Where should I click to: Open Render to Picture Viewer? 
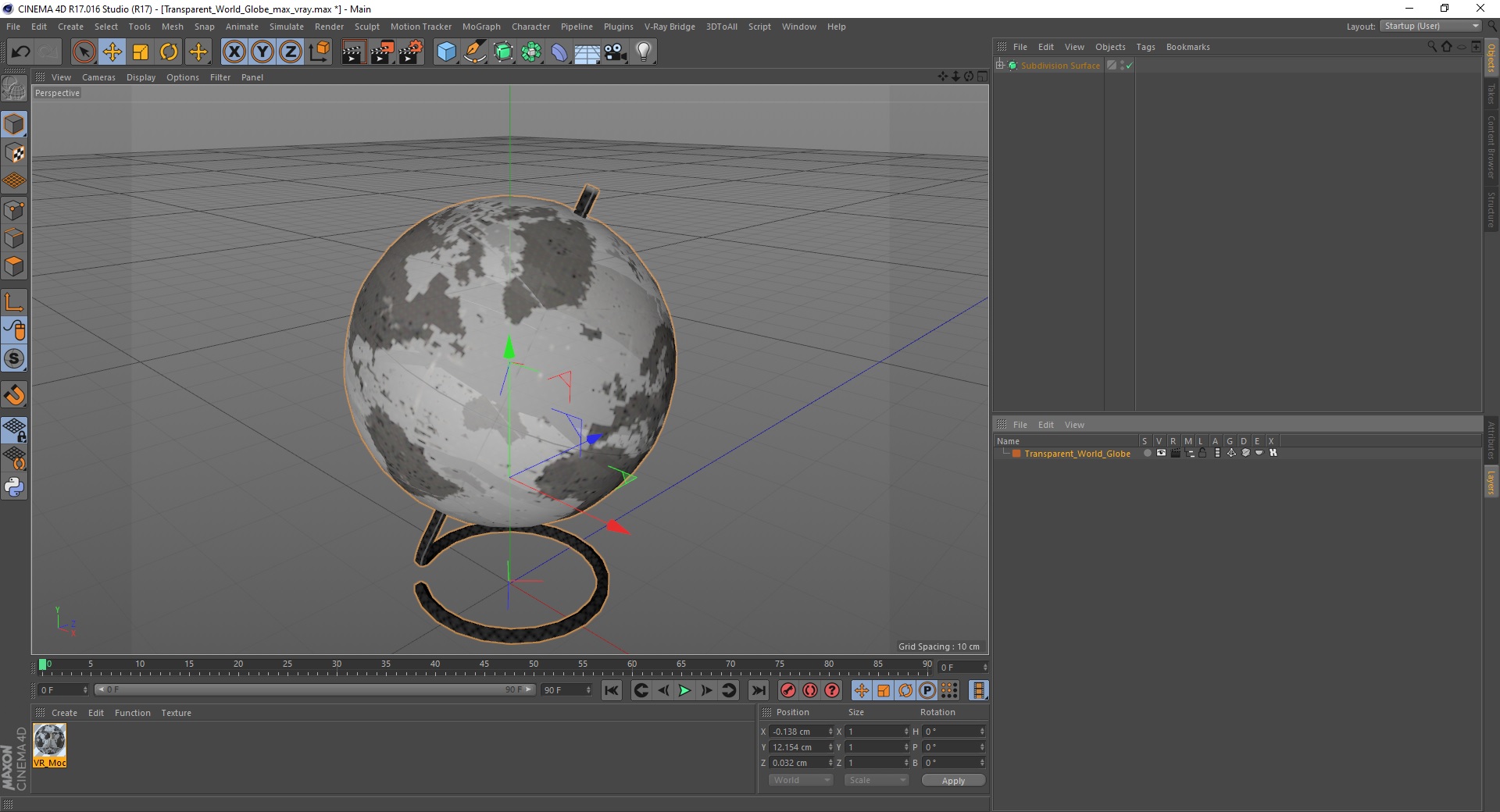382,52
